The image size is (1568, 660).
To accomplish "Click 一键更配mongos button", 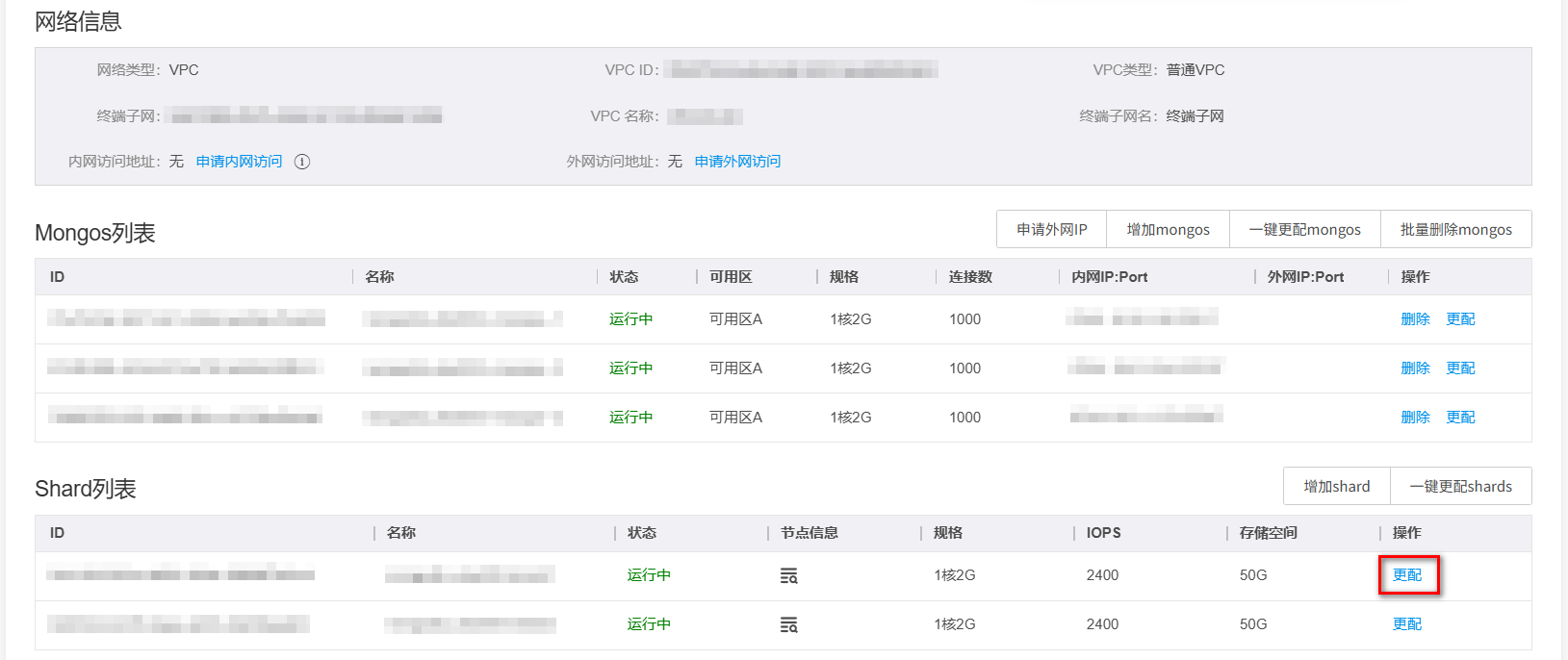I will coord(1304,230).
